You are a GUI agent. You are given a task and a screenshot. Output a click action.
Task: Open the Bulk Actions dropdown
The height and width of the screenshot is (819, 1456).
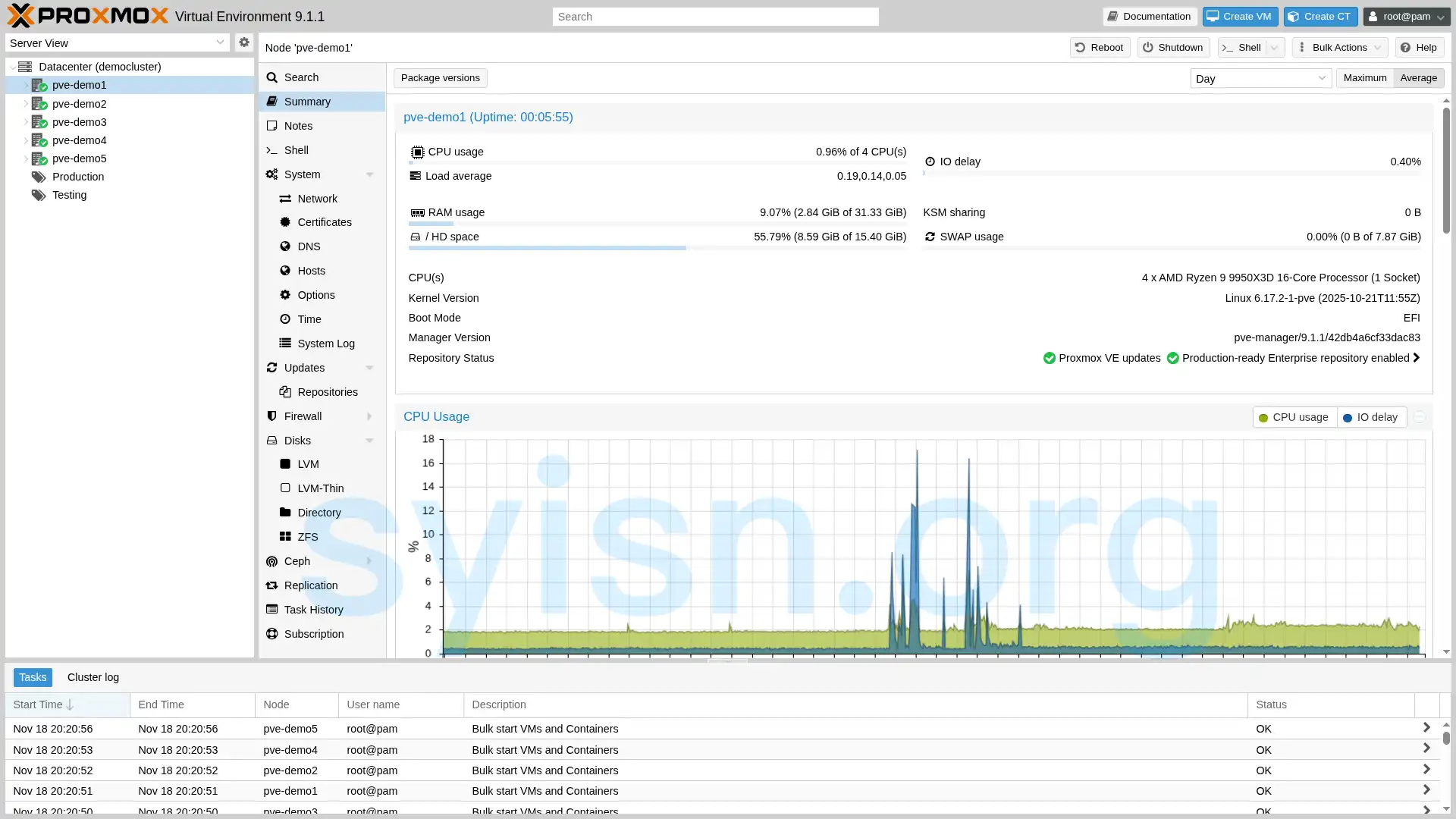(x=1338, y=47)
